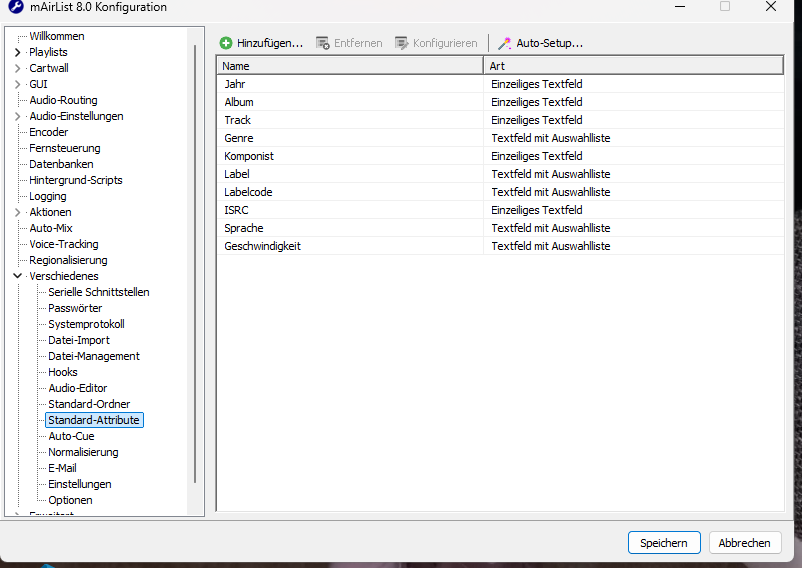Click the Konfigurieren toolbar icon

coord(402,43)
